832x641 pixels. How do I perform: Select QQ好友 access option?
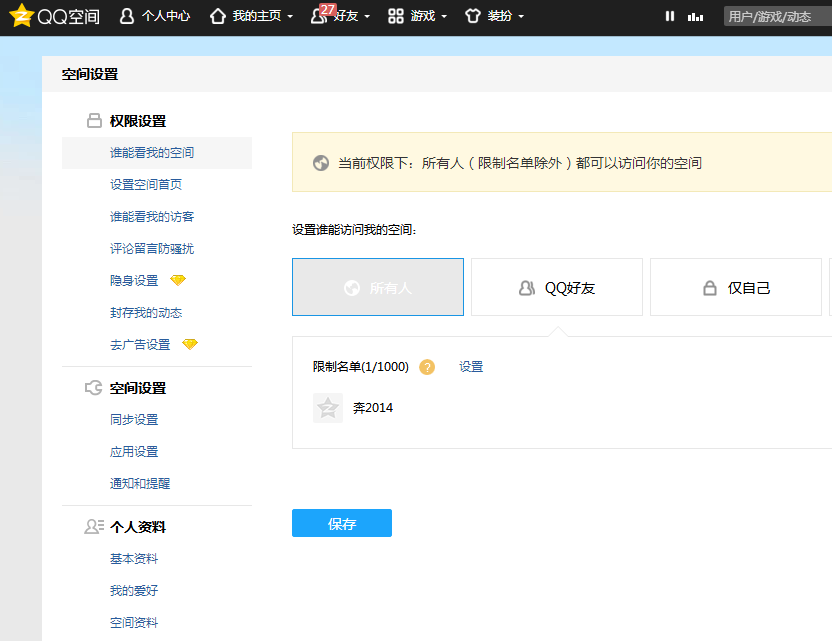[x=557, y=288]
